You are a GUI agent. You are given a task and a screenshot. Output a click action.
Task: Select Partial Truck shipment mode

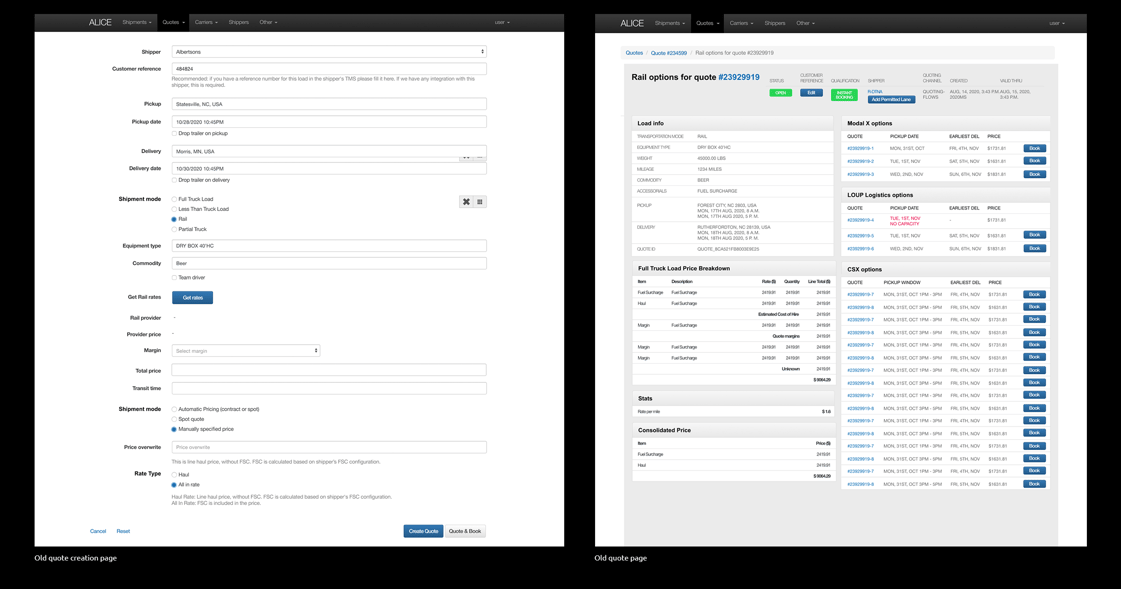174,229
